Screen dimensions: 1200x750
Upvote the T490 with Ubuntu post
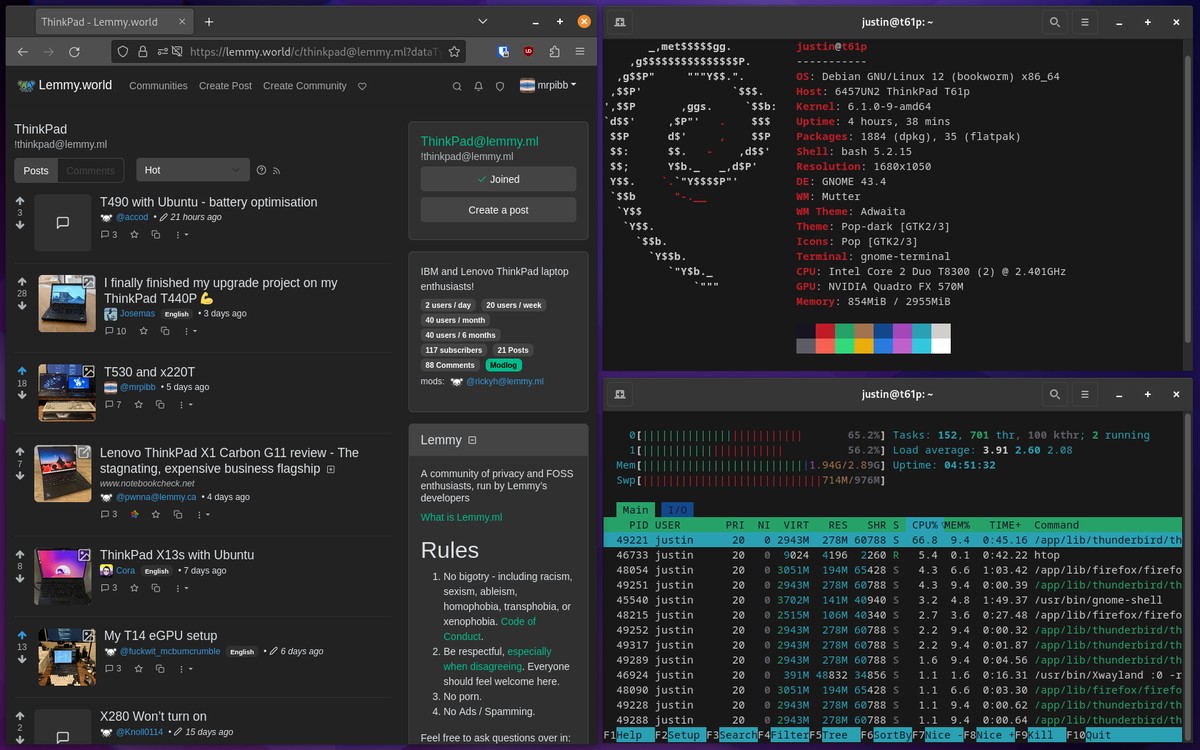coord(20,200)
